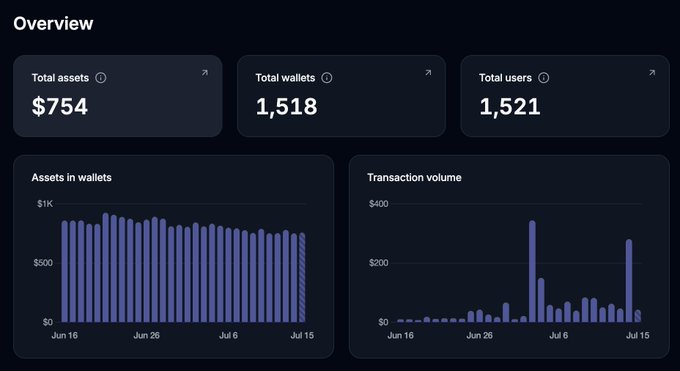Viewport: 680px width, 371px height.
Task: Click the $400 axis label in Transaction volume
Action: [379, 204]
